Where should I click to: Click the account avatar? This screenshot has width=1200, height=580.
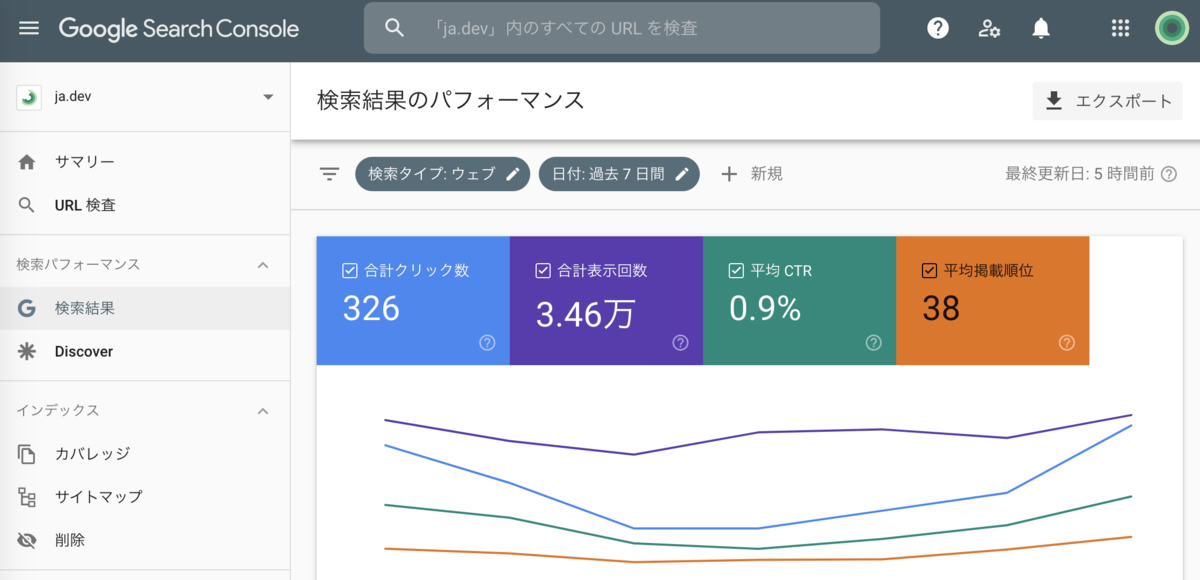point(1171,28)
